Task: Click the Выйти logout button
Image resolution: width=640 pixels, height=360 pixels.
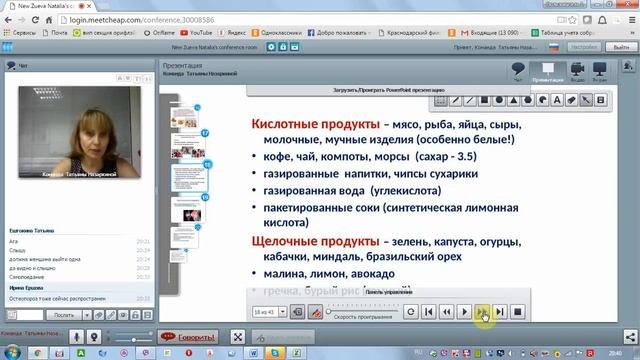Action: tap(621, 47)
